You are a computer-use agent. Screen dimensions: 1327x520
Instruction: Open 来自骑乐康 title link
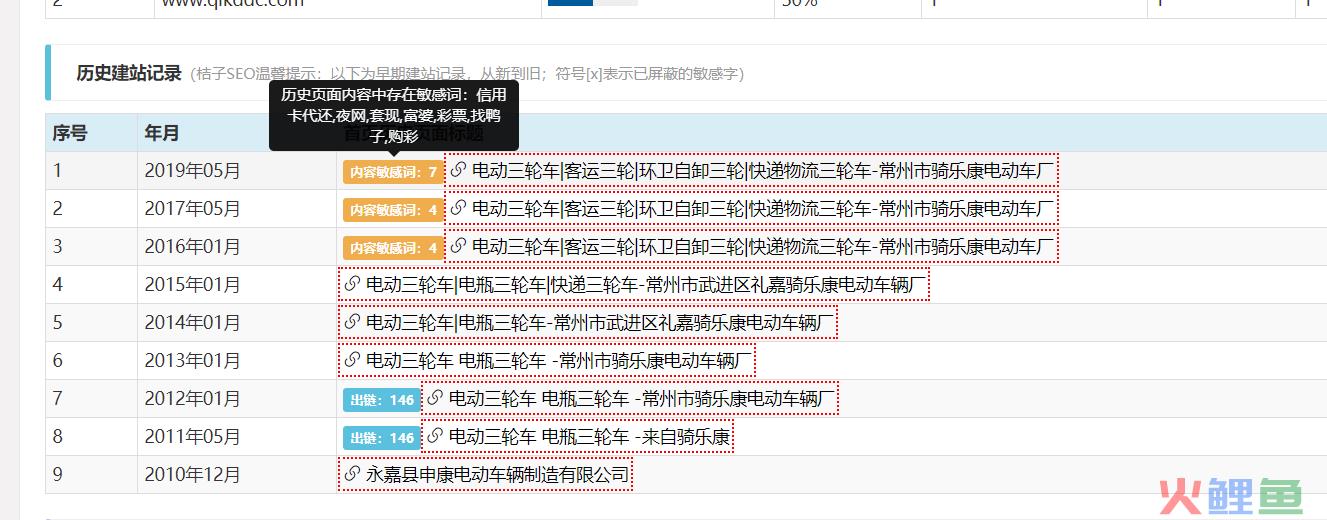click(590, 437)
